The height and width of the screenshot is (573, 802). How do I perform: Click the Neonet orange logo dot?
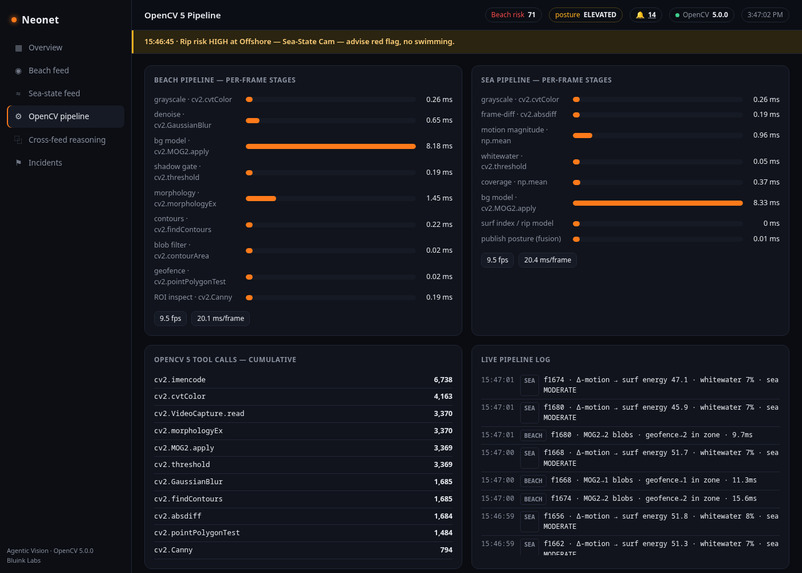pos(14,20)
